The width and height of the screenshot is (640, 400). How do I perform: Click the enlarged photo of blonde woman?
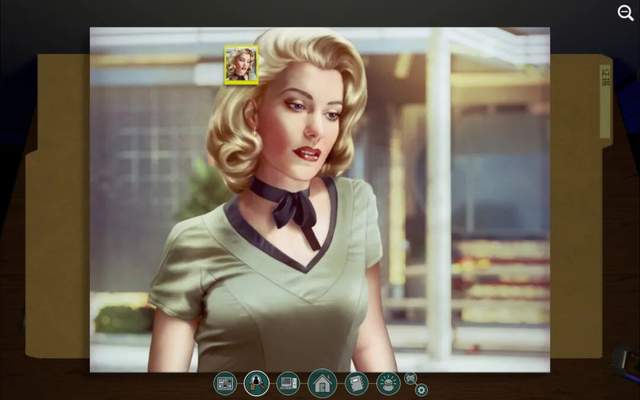click(x=320, y=200)
